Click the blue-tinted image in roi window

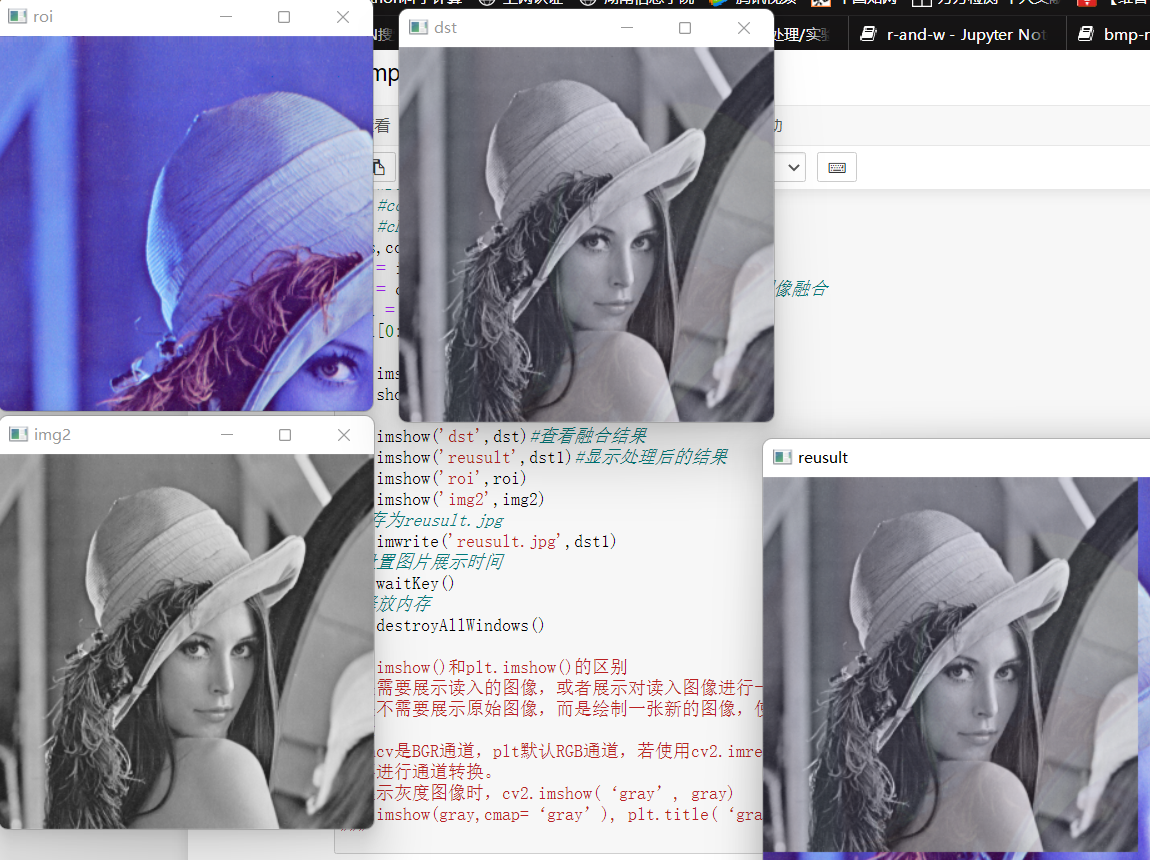(186, 224)
